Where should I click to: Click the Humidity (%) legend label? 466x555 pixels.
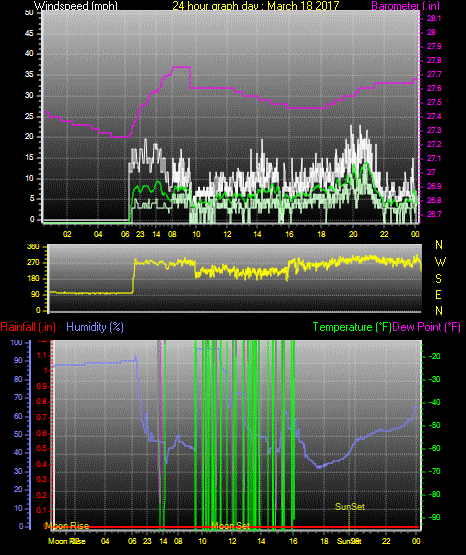point(95,327)
